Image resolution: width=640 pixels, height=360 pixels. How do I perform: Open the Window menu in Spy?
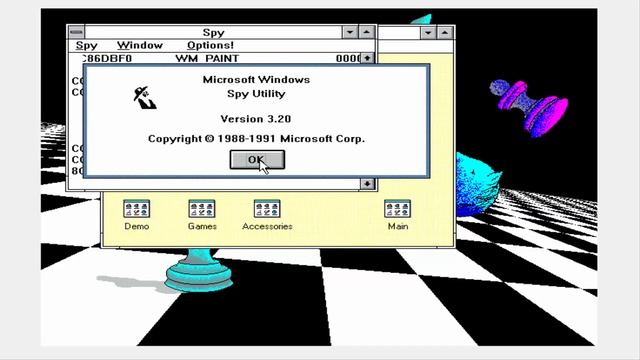[140, 45]
